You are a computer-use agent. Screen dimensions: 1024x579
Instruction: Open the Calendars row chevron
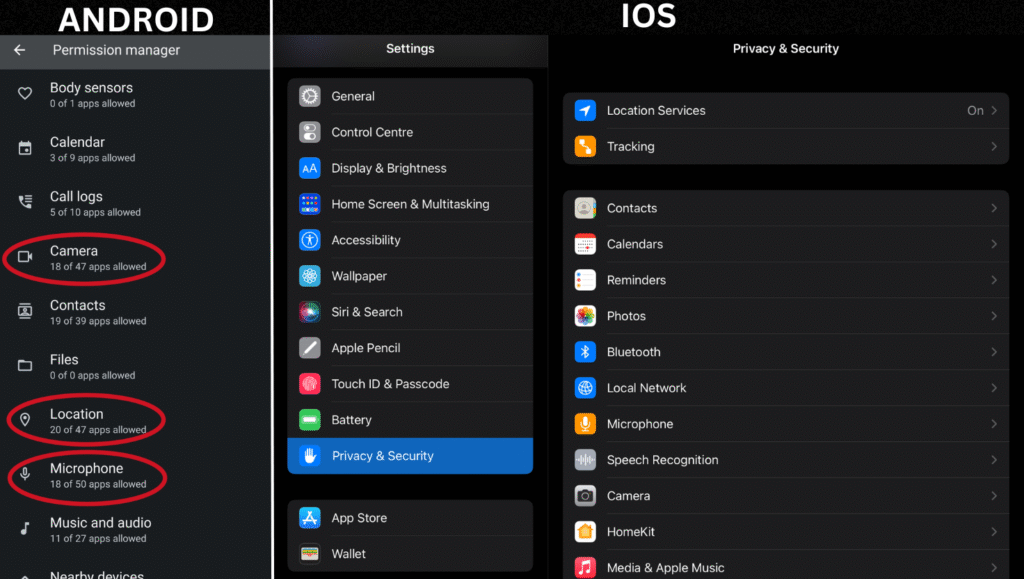coord(994,244)
